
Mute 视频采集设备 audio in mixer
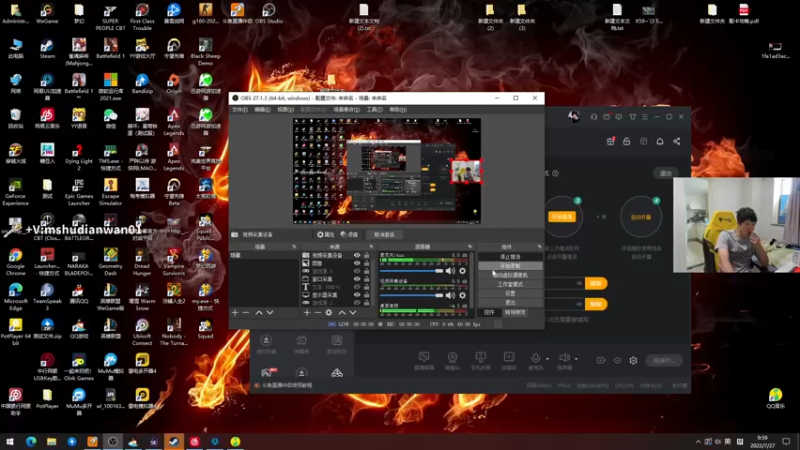(450, 295)
